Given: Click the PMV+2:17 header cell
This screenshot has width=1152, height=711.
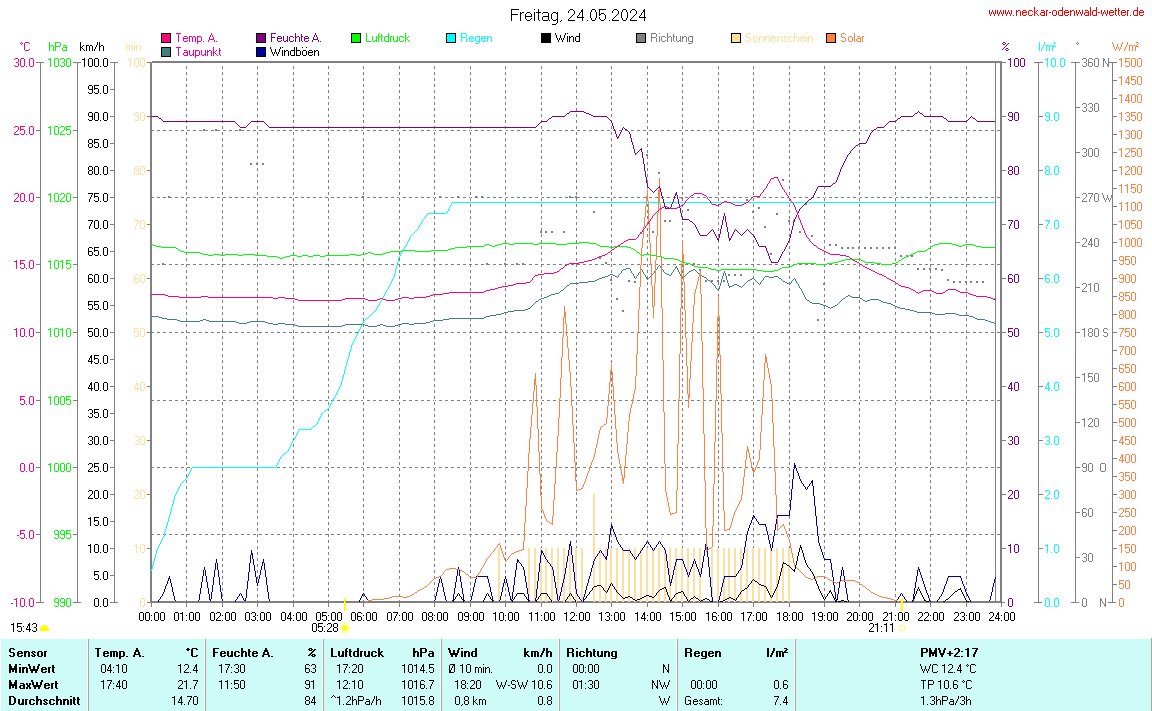Looking at the screenshot, I should click(x=948, y=653).
